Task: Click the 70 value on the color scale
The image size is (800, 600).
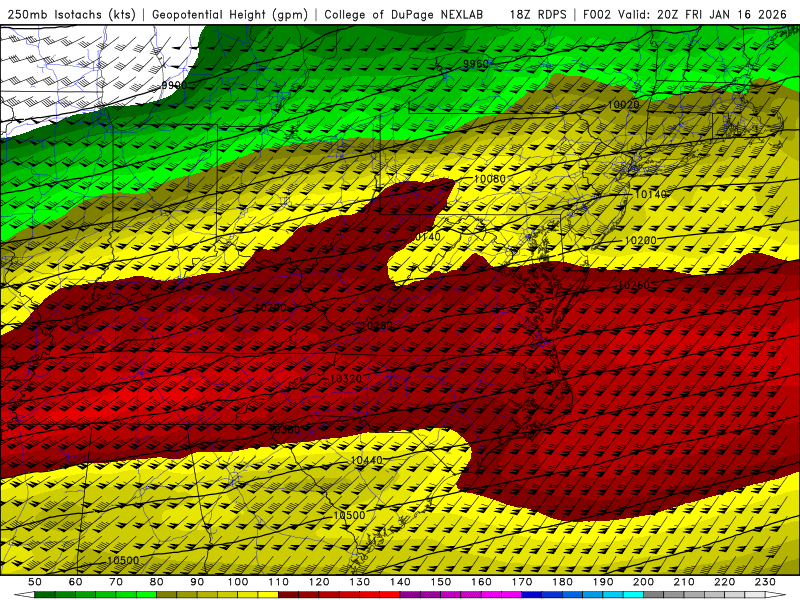Action: 116,582
